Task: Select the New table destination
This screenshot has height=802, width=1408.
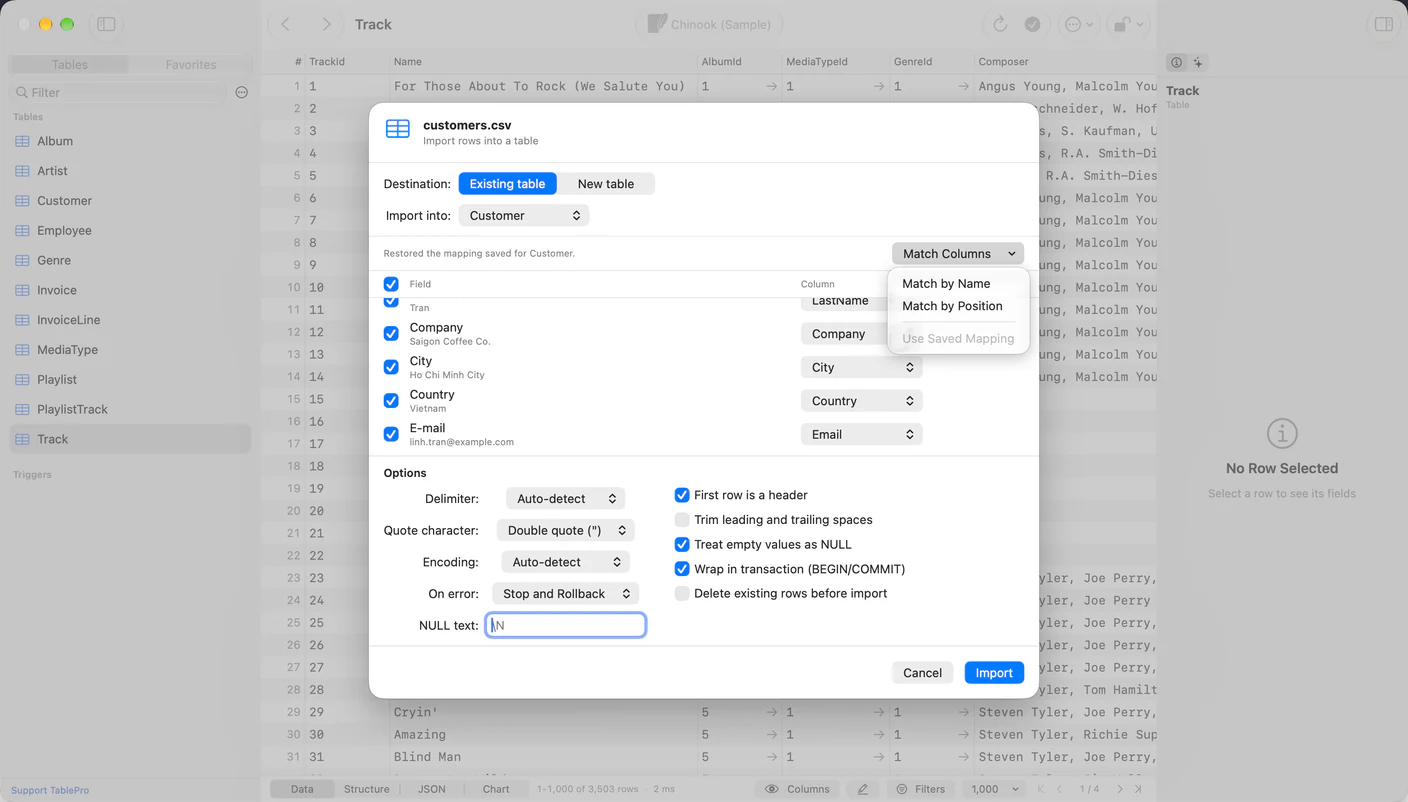Action: (x=606, y=184)
